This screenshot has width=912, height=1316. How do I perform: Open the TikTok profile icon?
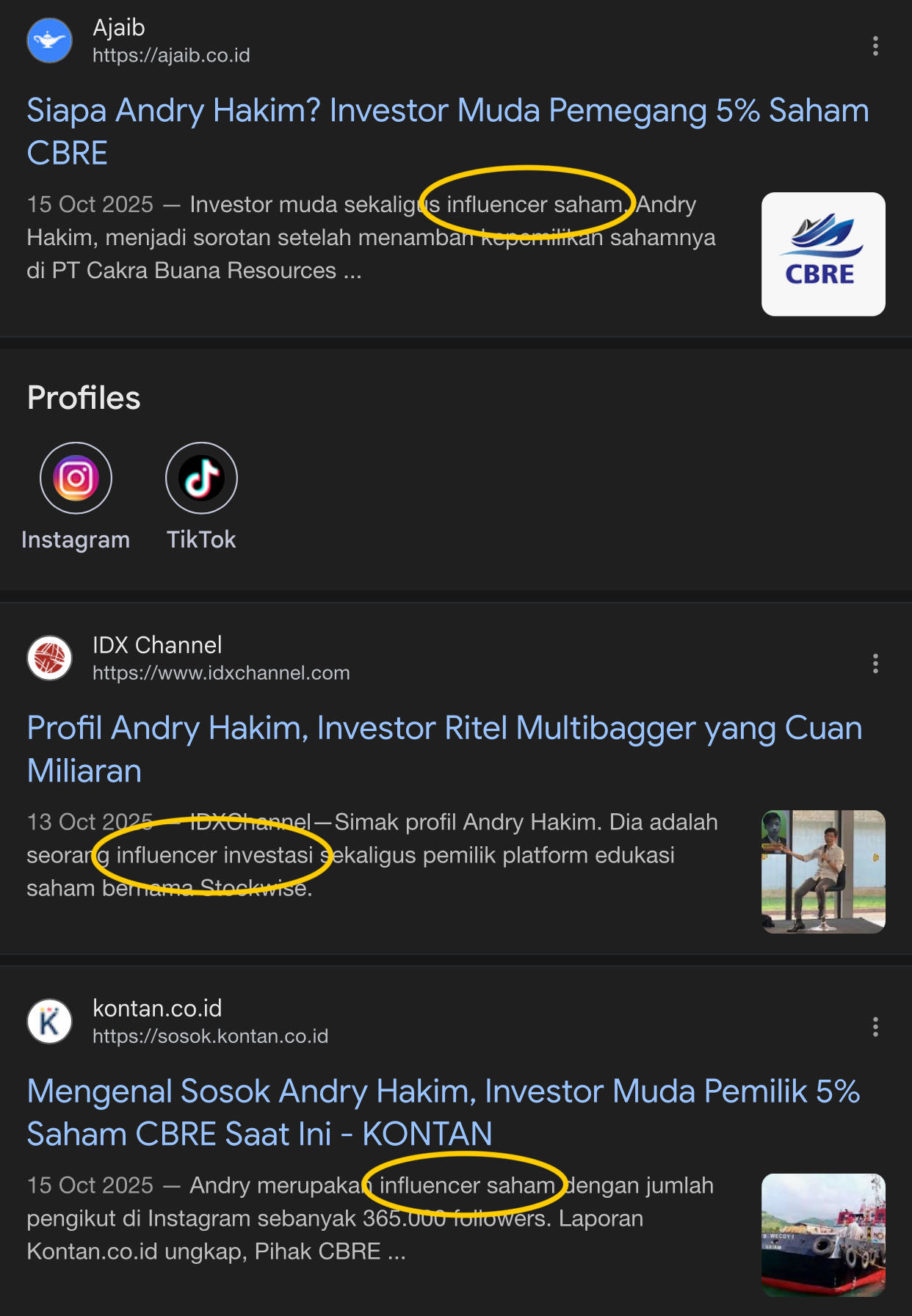pyautogui.click(x=201, y=478)
